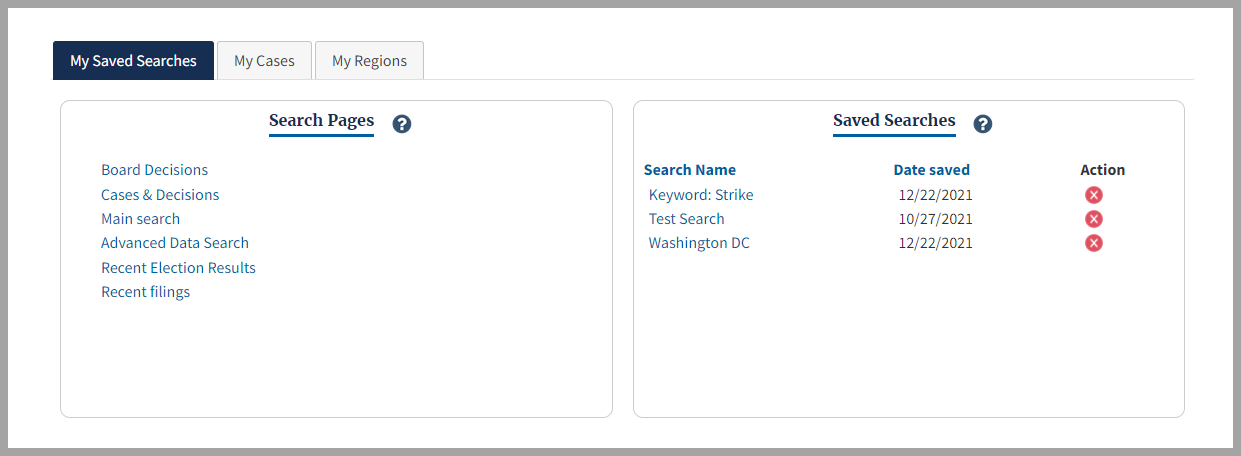1241x456 pixels.
Task: Click help icon next to Search Pages
Action: coord(402,124)
